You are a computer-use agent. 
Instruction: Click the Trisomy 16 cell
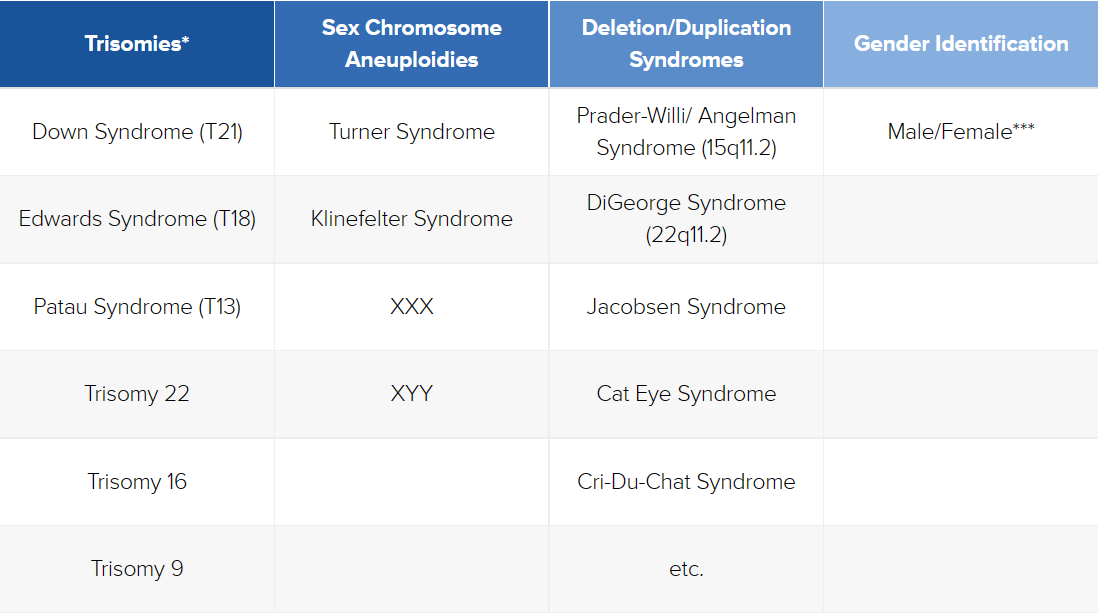tap(137, 482)
